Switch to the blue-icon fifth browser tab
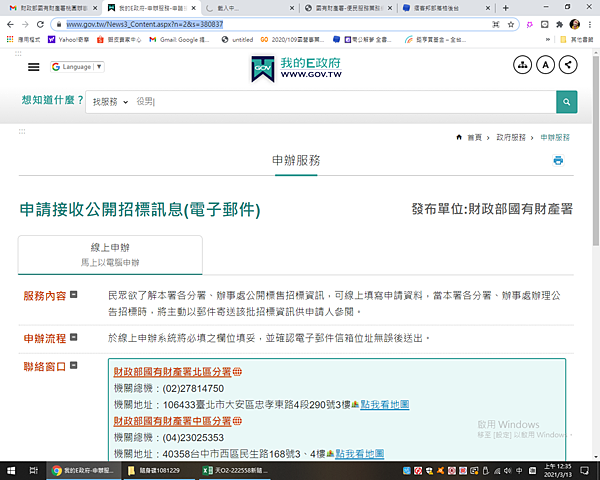Image resolution: width=600 pixels, height=480 pixels. (446, 8)
